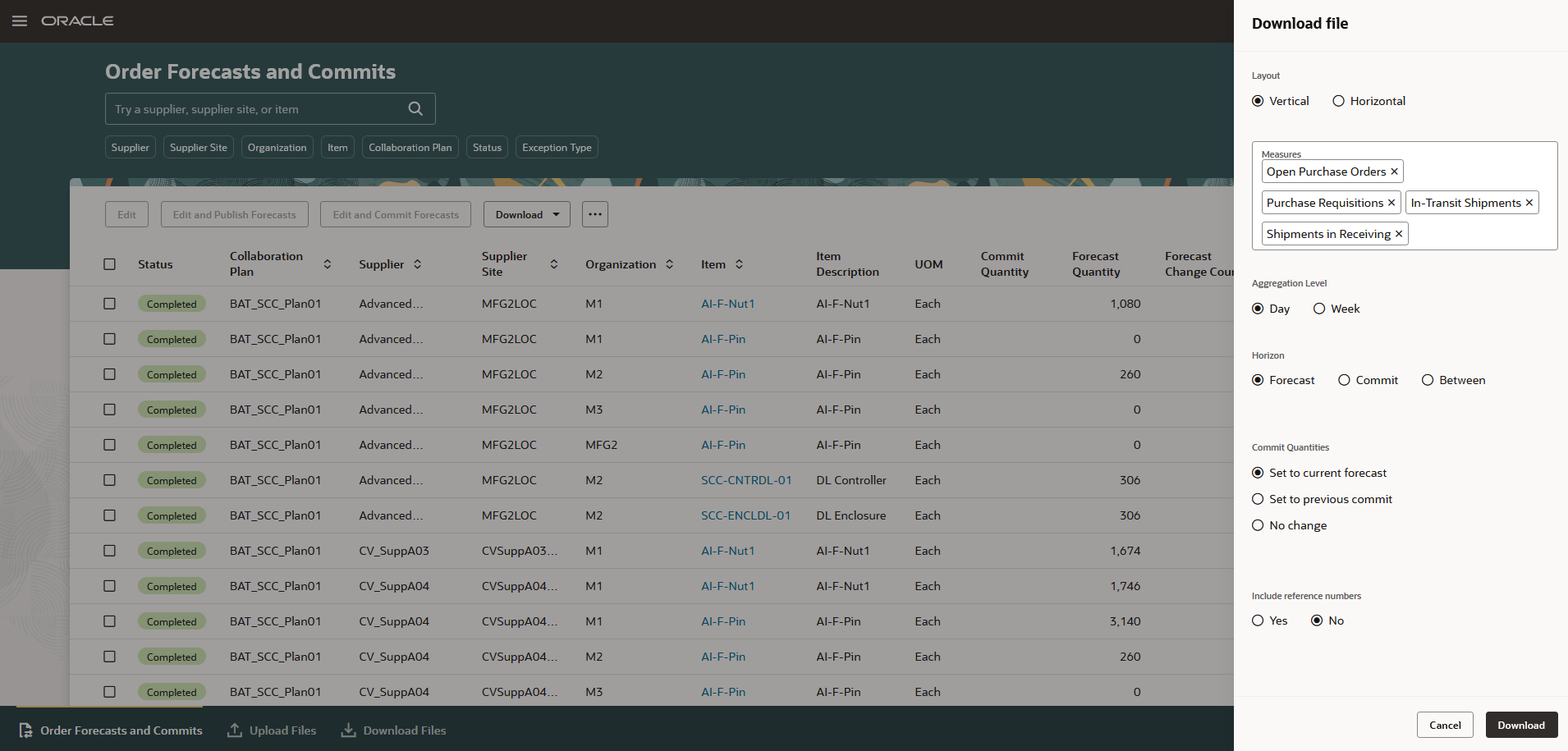Click the MFG2 organization cell

point(601,445)
